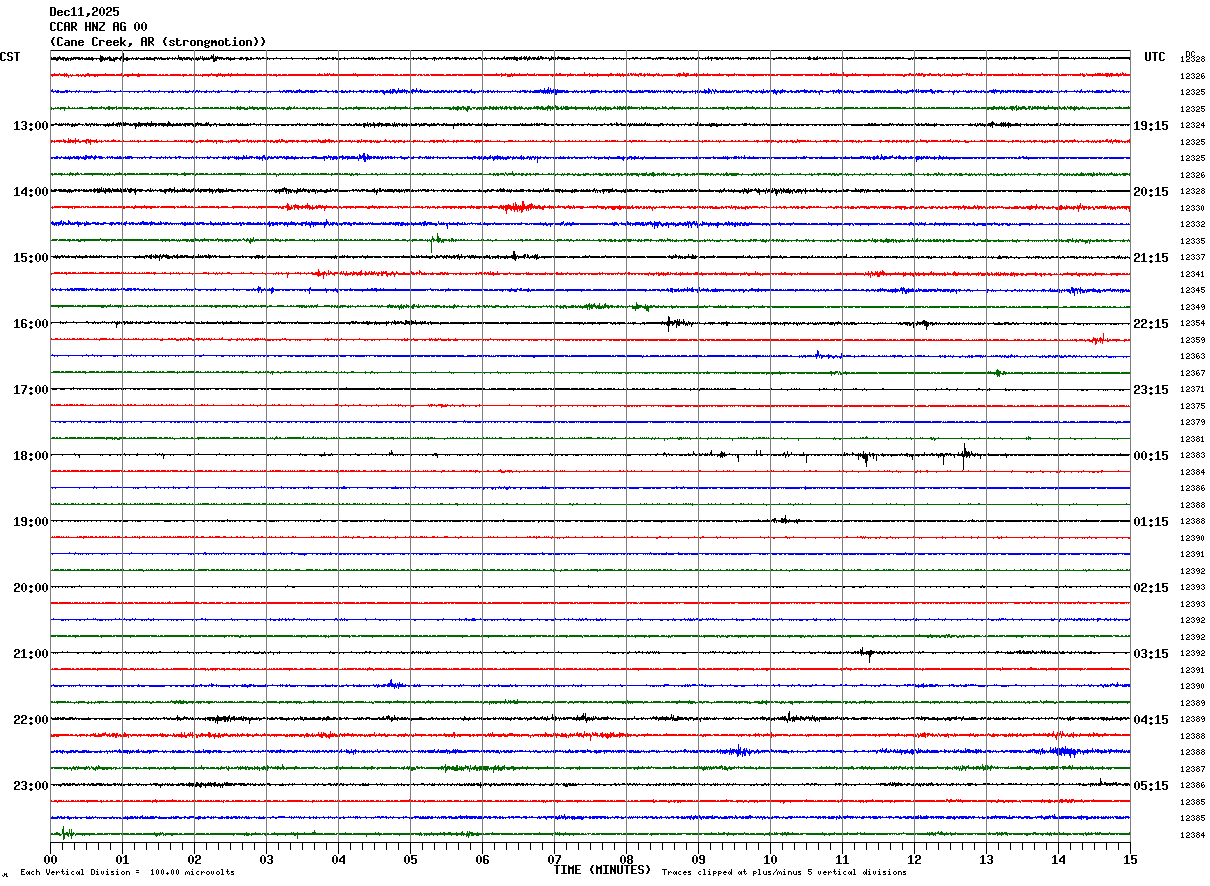Click the DC offset value 12324
This screenshot has width=1210, height=886.
click(1192, 126)
